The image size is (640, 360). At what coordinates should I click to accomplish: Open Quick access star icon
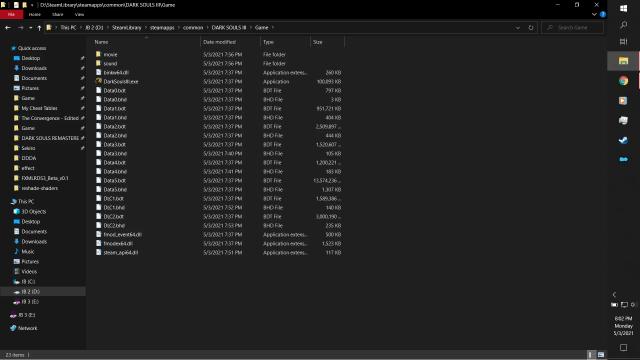pos(13,48)
